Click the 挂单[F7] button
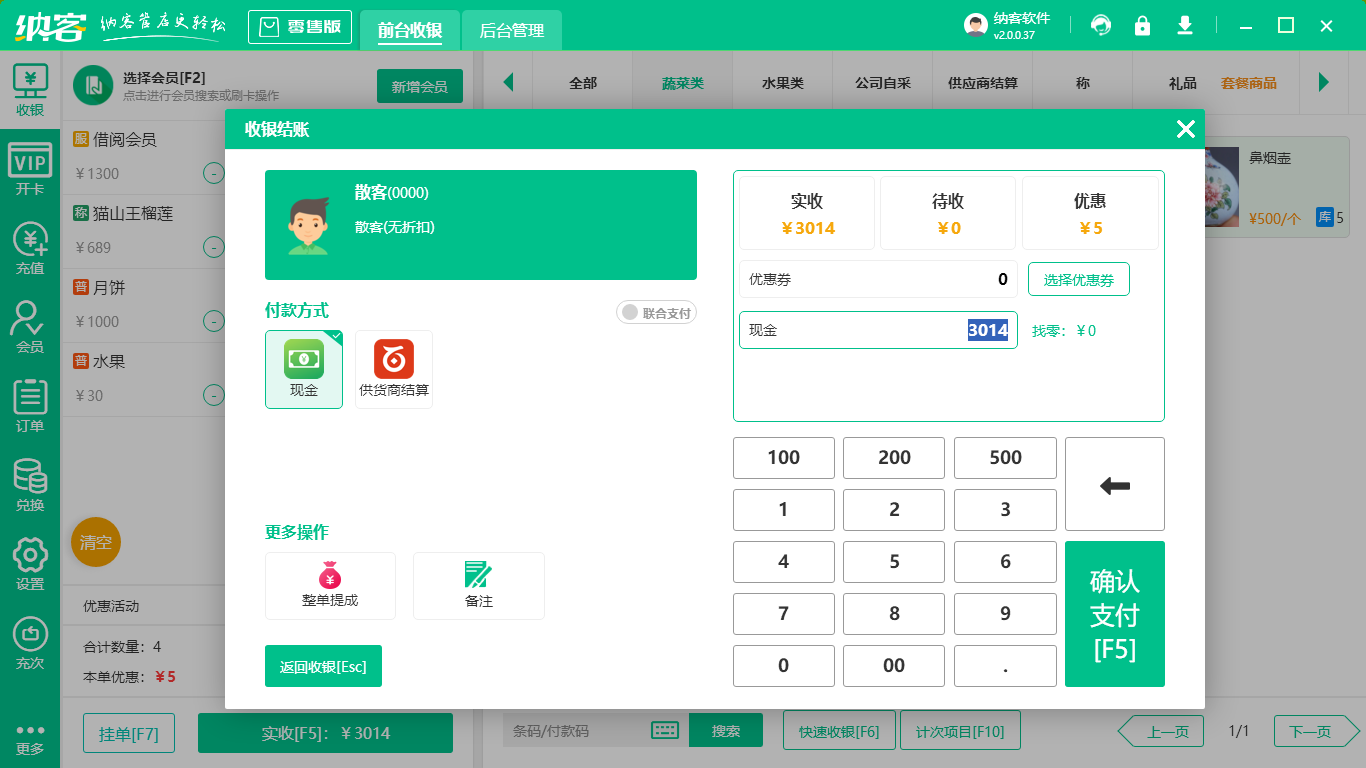The image size is (1366, 768). pyautogui.click(x=129, y=733)
